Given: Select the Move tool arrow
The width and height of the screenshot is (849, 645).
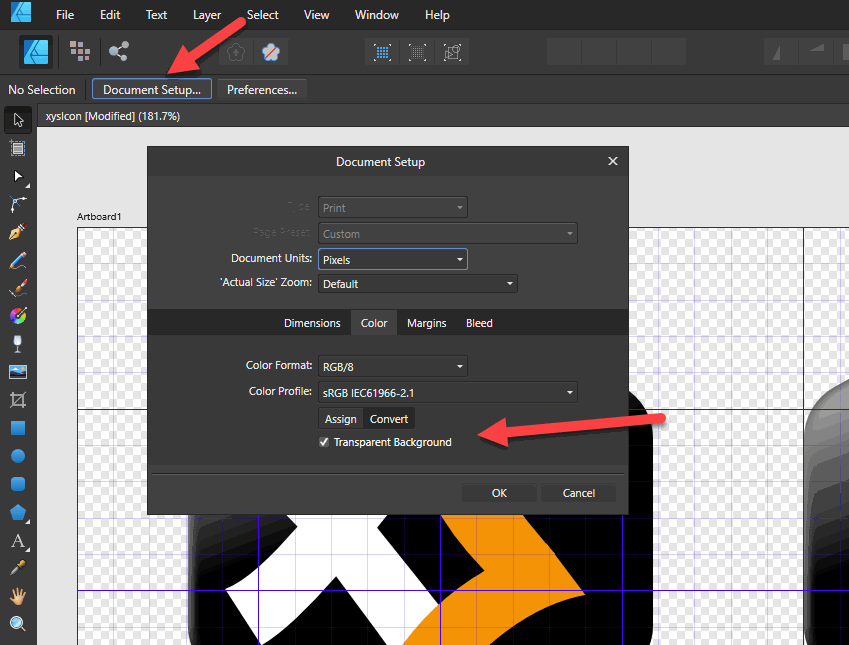Looking at the screenshot, I should coord(18,120).
